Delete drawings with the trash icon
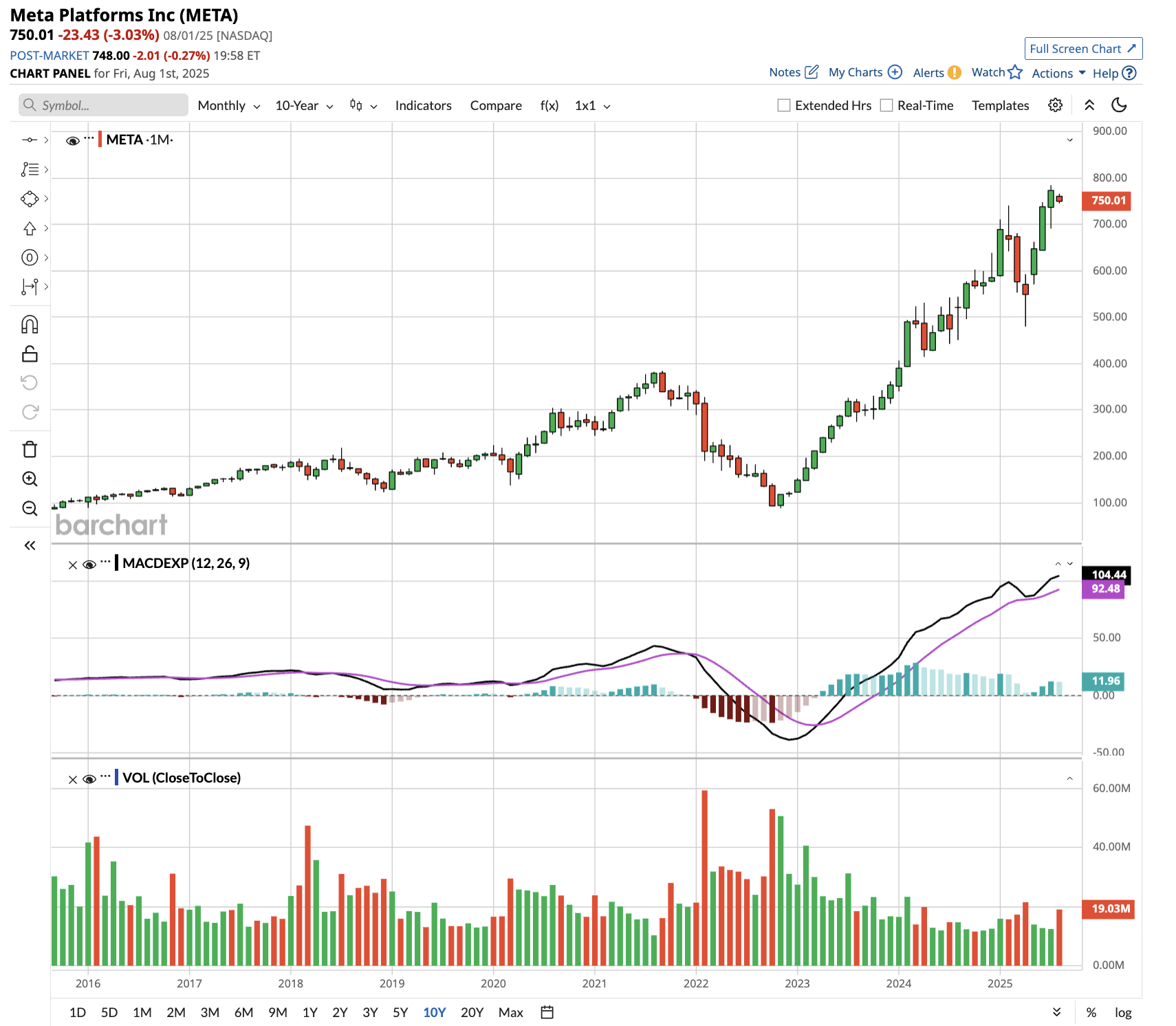Viewport: 1176px width, 1026px height. 30,449
